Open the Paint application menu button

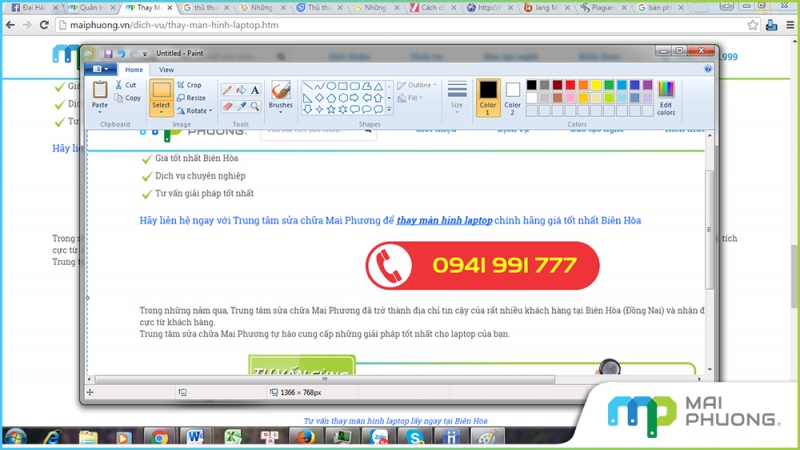click(x=101, y=69)
